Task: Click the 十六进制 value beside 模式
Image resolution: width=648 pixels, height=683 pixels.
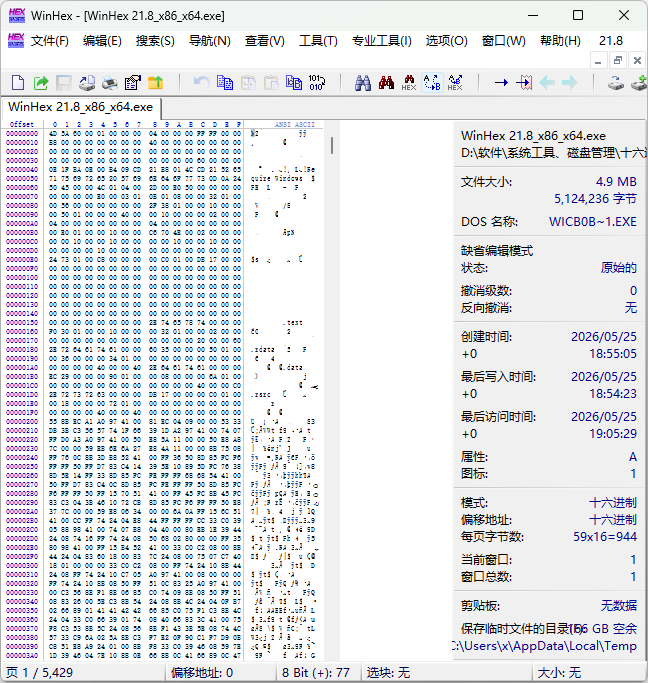Action: point(613,503)
